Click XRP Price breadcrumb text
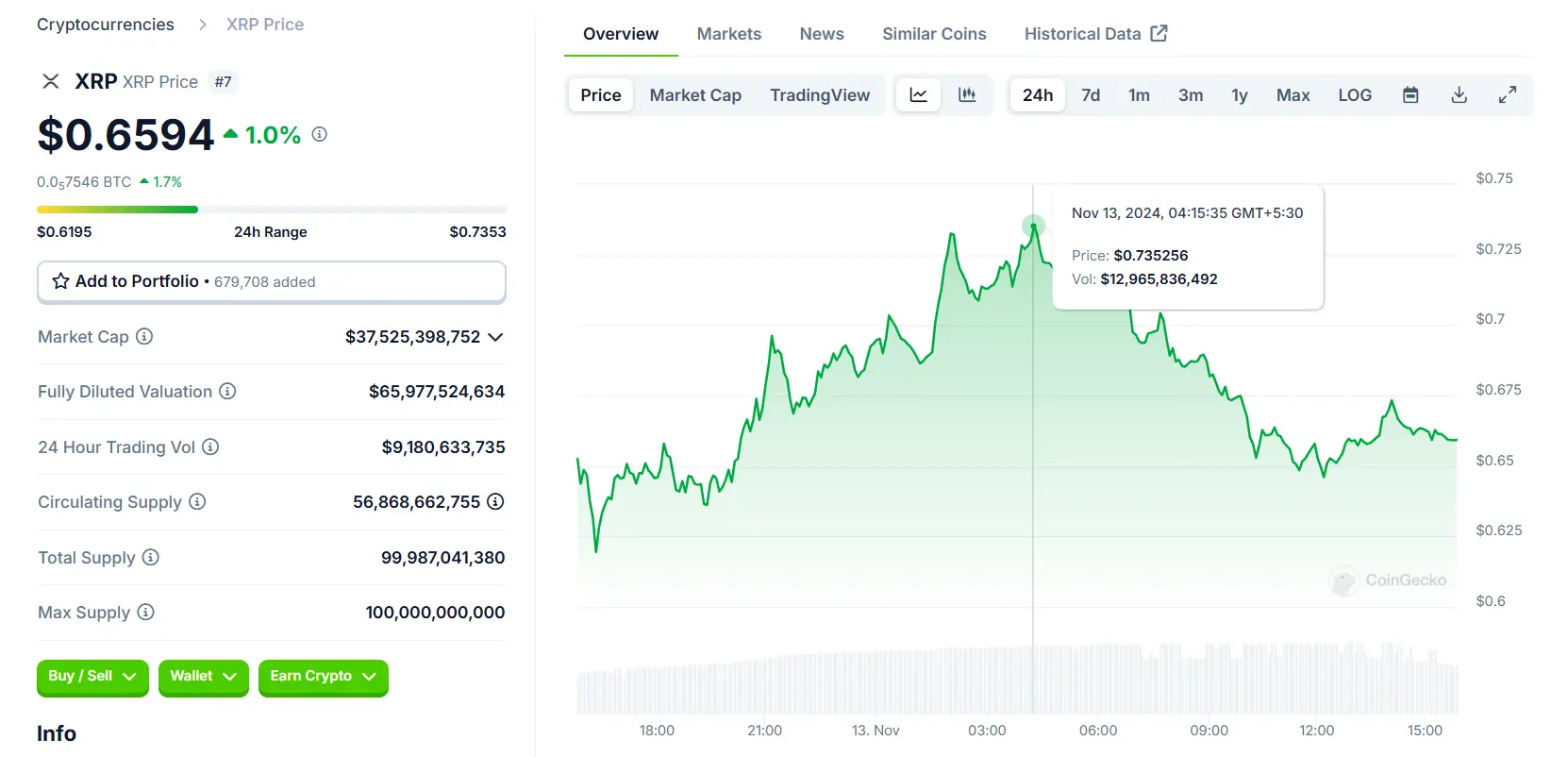Viewport: 1568px width, 757px height. tap(265, 25)
